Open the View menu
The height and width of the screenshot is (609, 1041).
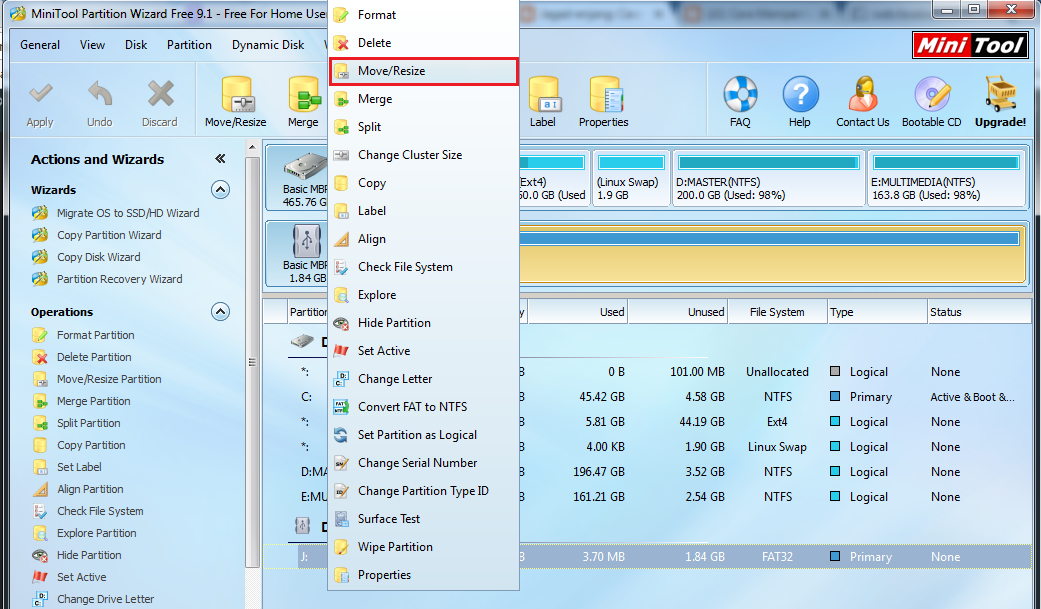pos(92,44)
